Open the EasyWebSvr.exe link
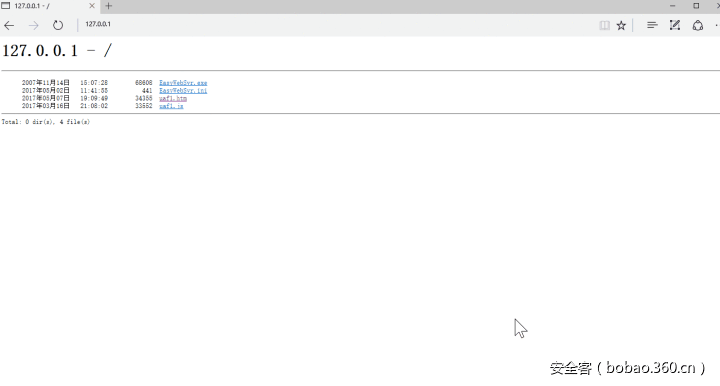Screen dimensions: 720x386 pos(183,83)
